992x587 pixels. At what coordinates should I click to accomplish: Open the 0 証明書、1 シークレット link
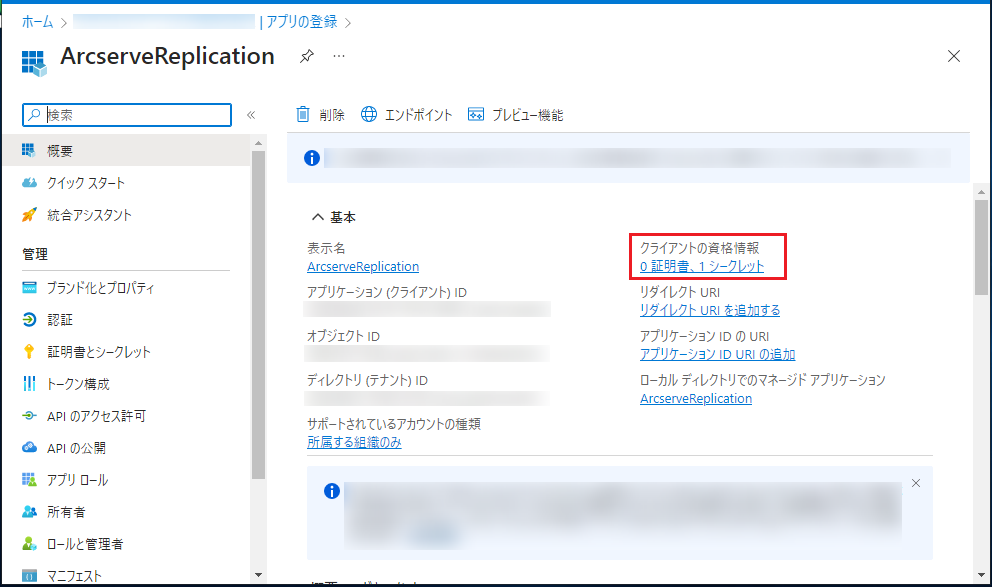click(x=702, y=266)
